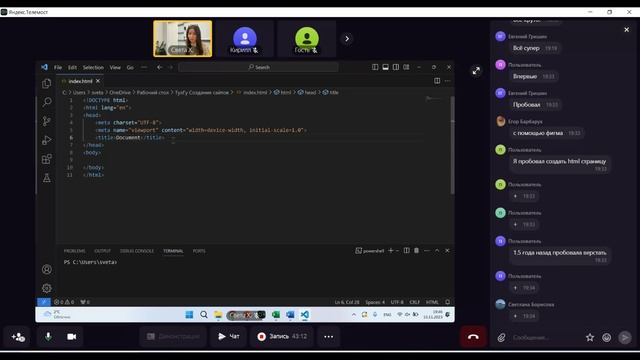Open the launch profile dropdown beside plus

point(397,251)
